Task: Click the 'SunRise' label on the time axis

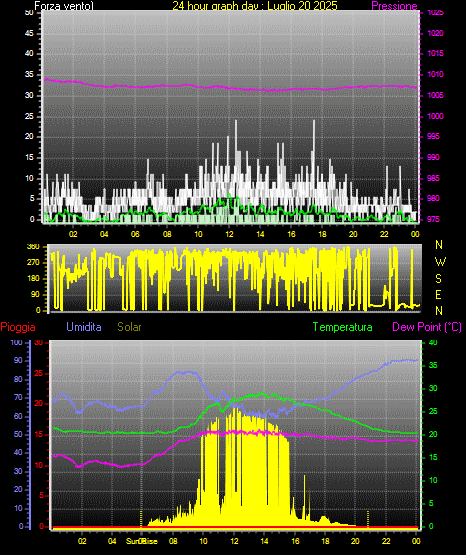Action: coord(142,541)
